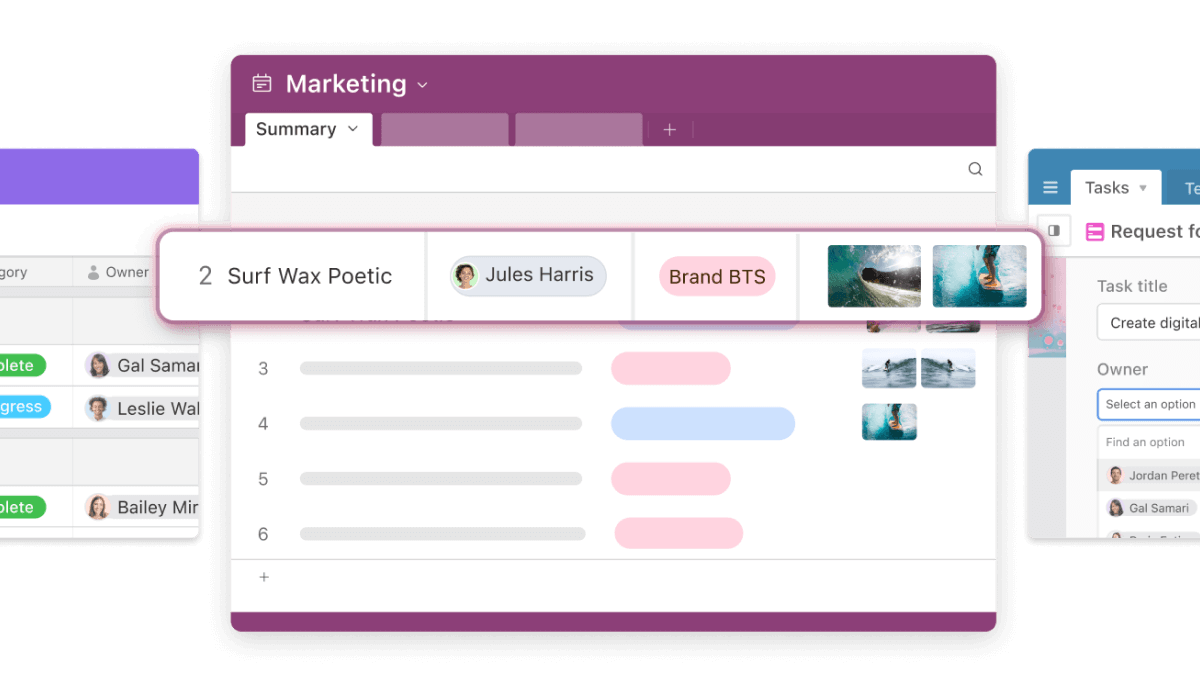Add a new row with bottom plus
Screen dimensions: 1200x686
coord(264,577)
